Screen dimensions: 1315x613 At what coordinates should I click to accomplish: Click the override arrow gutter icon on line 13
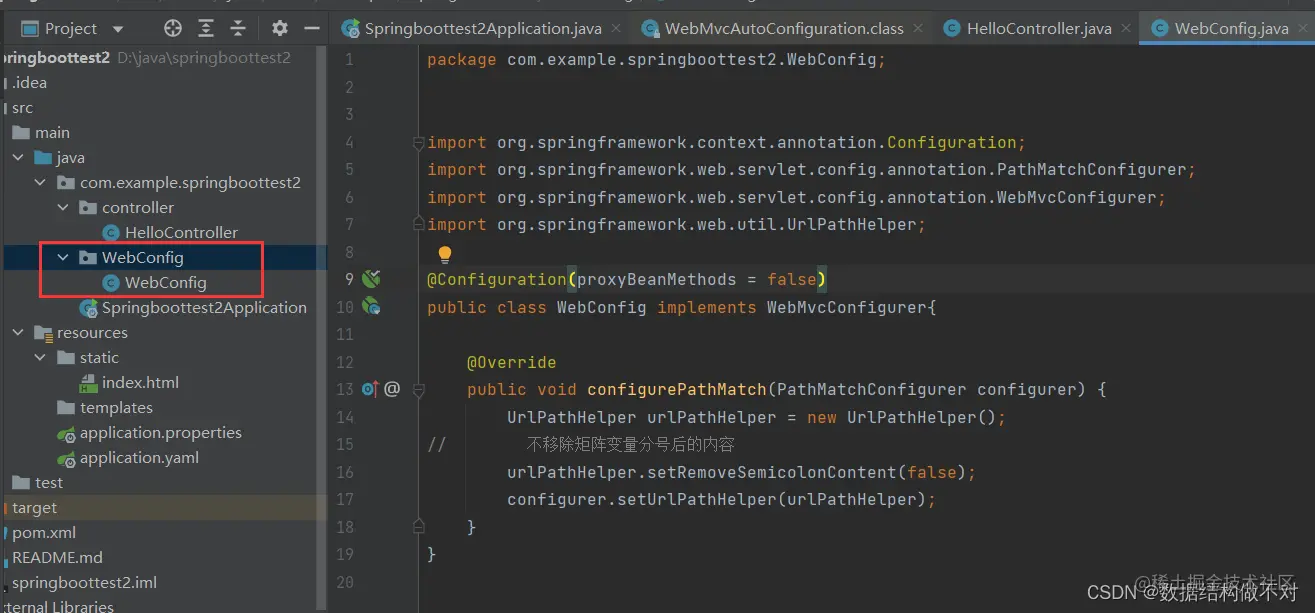click(x=369, y=389)
